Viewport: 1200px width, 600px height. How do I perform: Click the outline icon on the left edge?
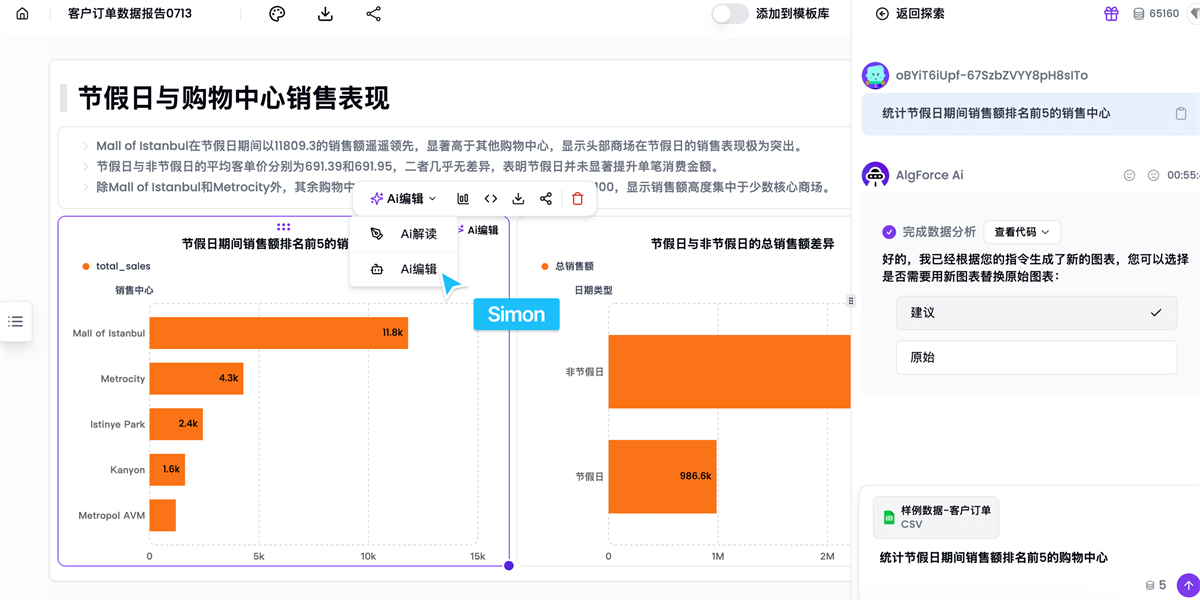pos(14,322)
